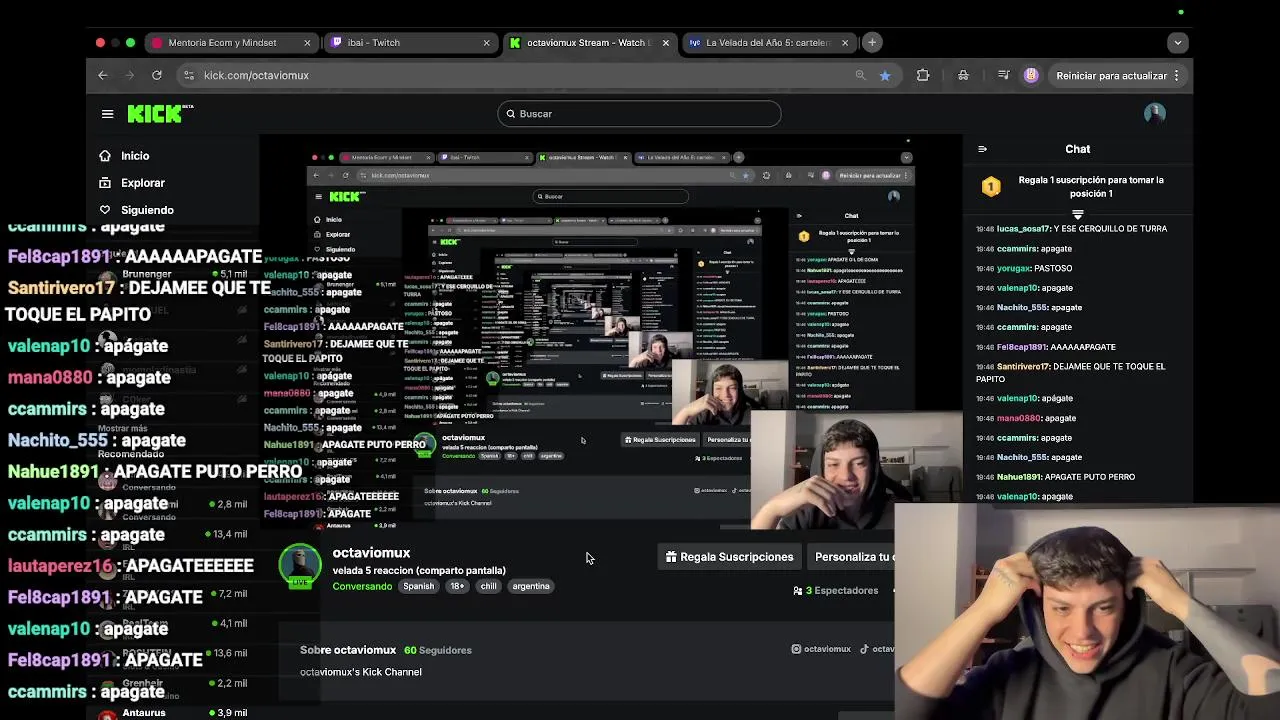1280x720 pixels.
Task: Click the octaviomux live avatar
Action: pyautogui.click(x=300, y=566)
